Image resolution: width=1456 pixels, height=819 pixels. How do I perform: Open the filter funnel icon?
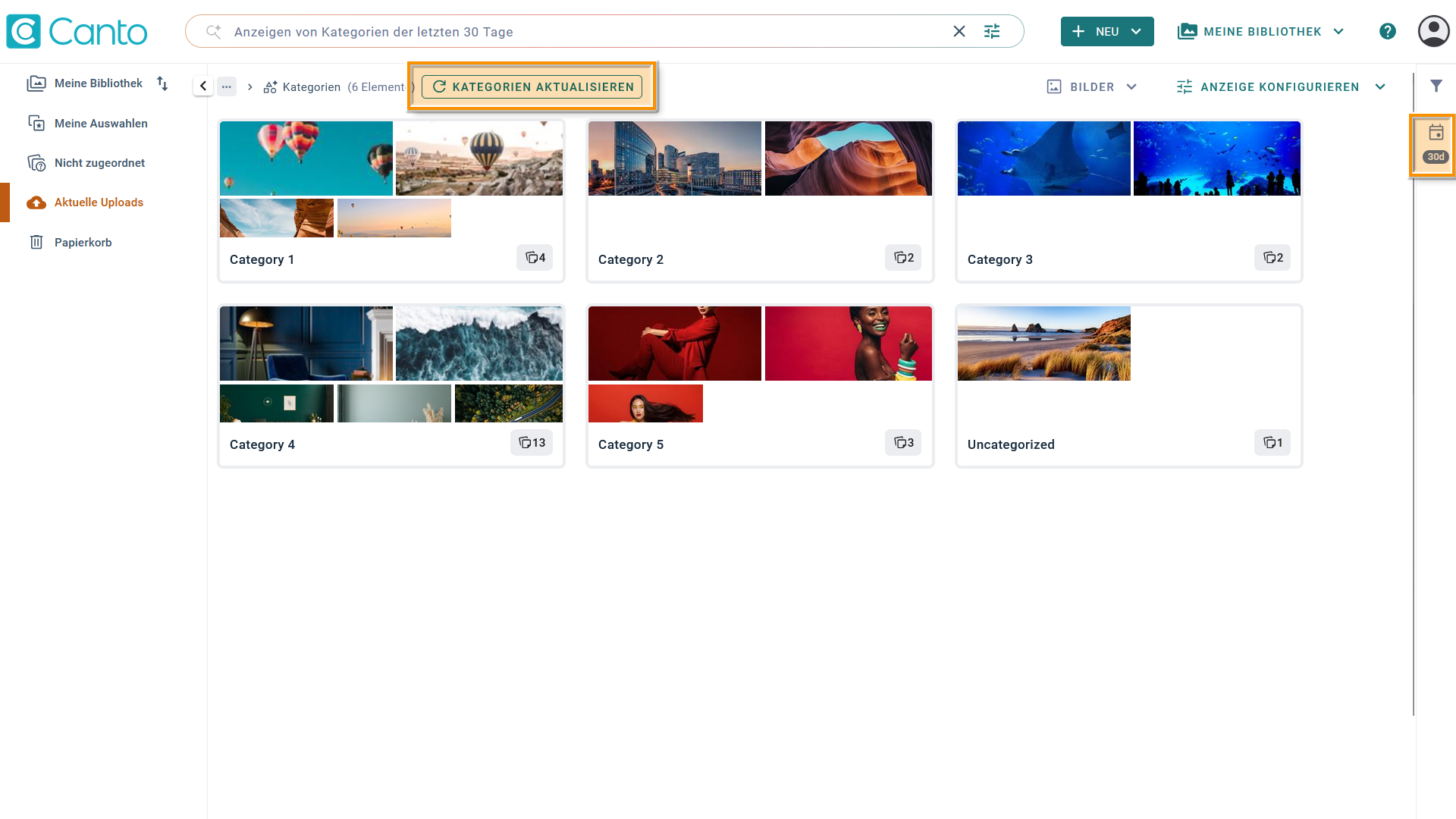[x=1436, y=86]
